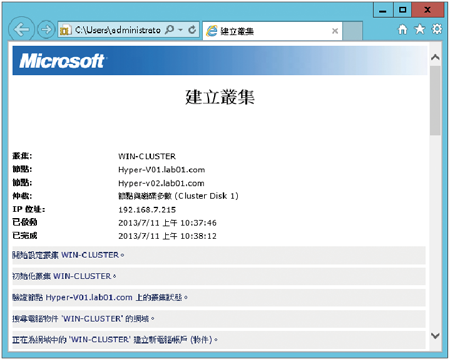This screenshot has height=361, width=450.
Task: Click the 已完成 label
Action: tap(25, 236)
